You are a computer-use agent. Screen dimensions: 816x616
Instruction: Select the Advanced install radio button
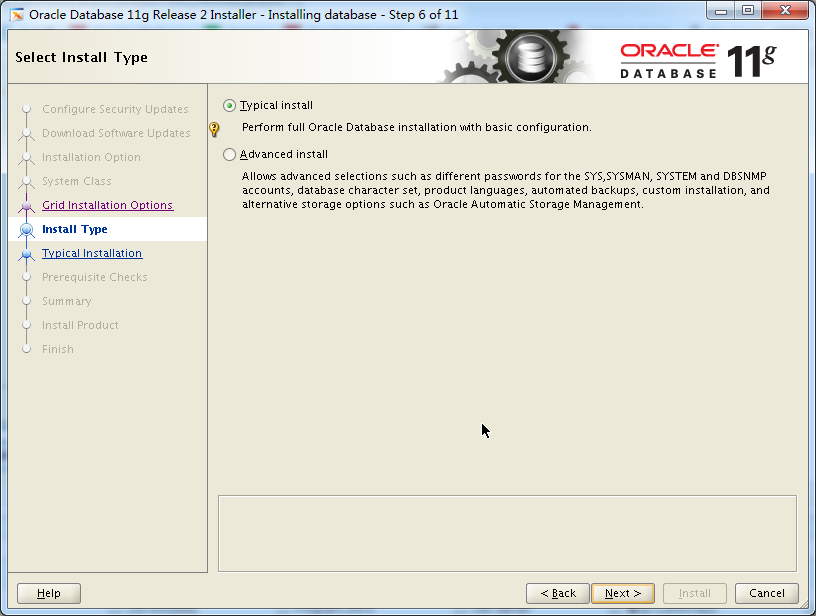229,155
